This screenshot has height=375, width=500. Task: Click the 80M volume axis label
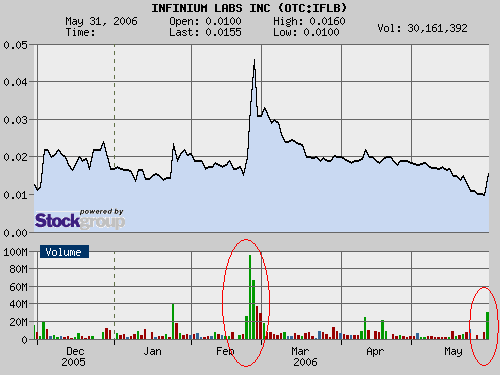[x=18, y=269]
